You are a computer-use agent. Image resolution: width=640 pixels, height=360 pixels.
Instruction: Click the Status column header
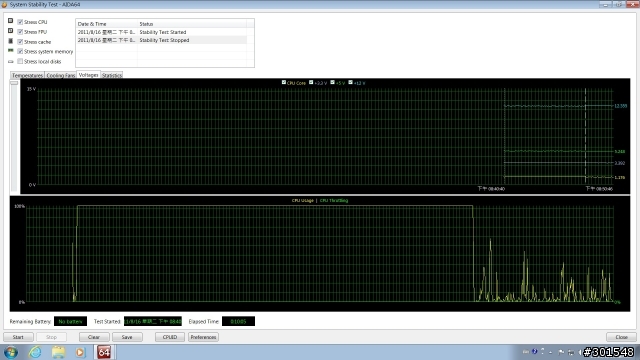click(x=192, y=24)
